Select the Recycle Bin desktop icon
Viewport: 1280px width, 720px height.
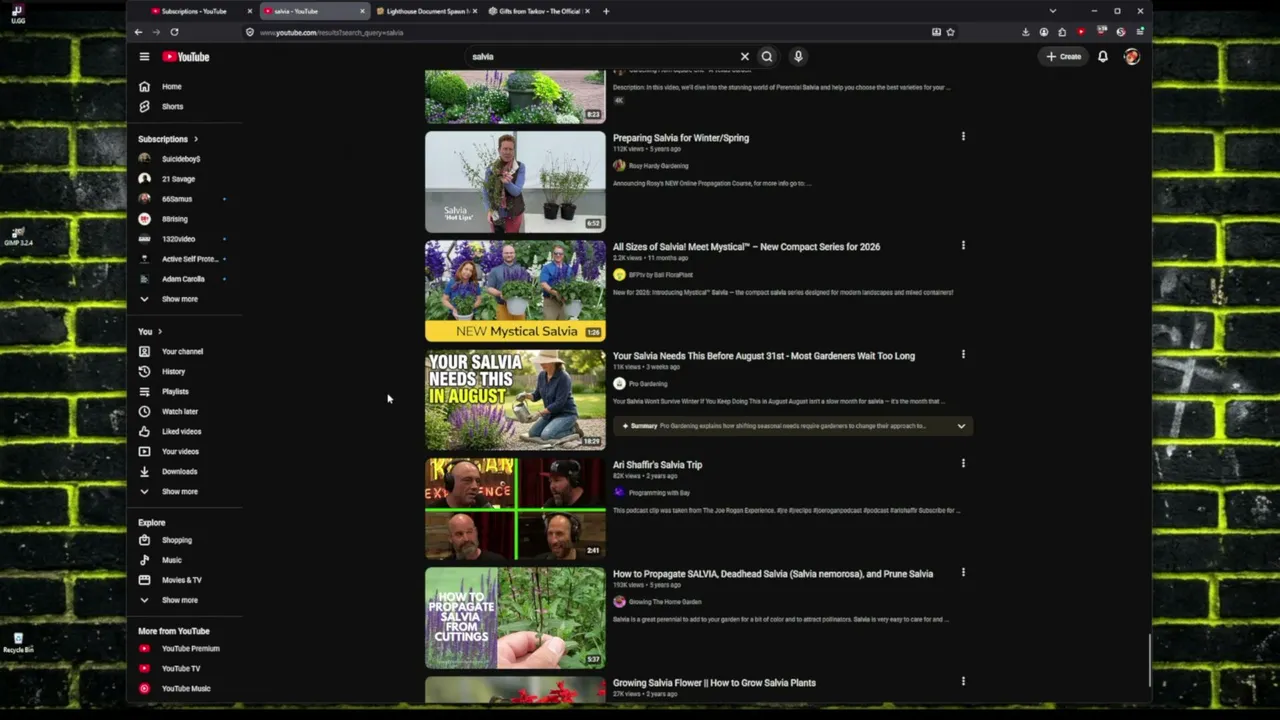(18, 643)
